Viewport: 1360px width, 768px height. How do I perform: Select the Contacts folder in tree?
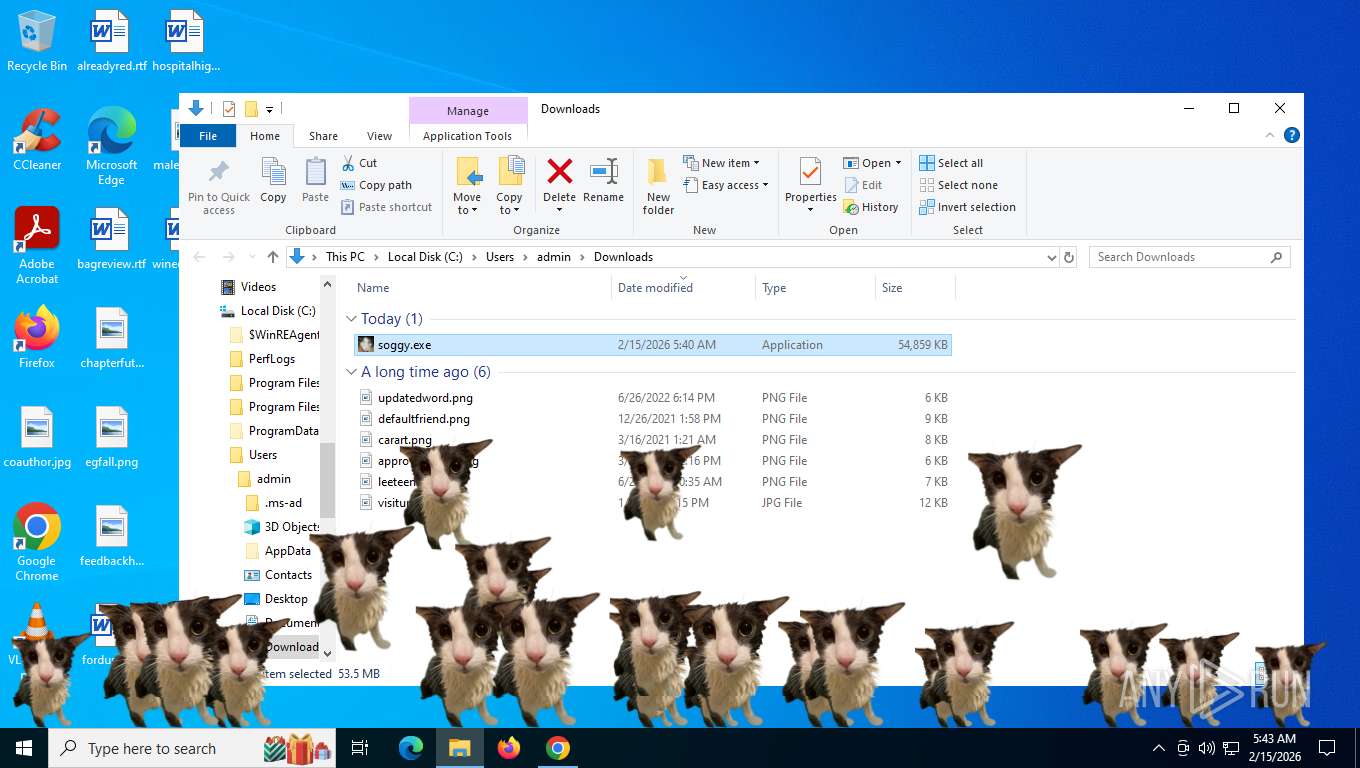288,575
